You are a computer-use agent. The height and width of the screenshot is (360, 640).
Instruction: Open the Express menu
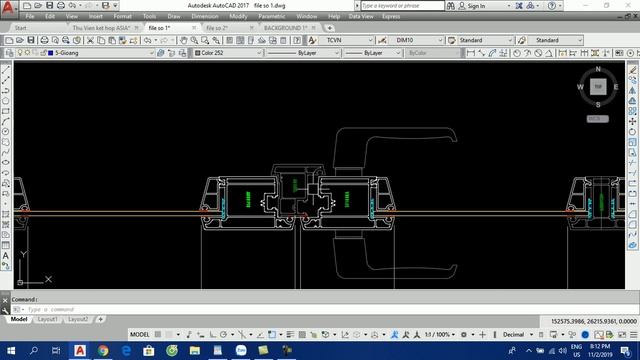pos(391,16)
